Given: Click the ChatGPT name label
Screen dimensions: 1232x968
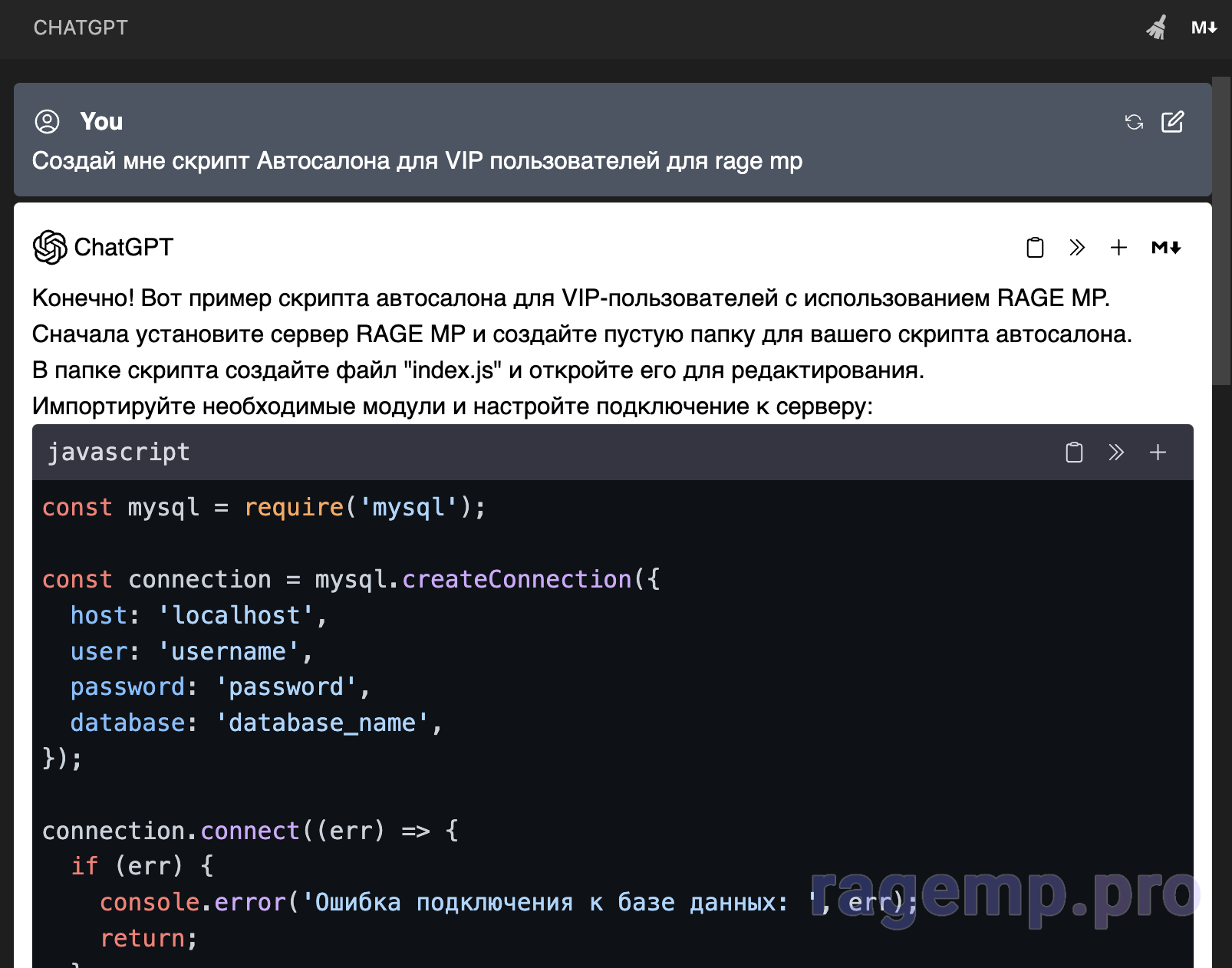Looking at the screenshot, I should tap(124, 247).
